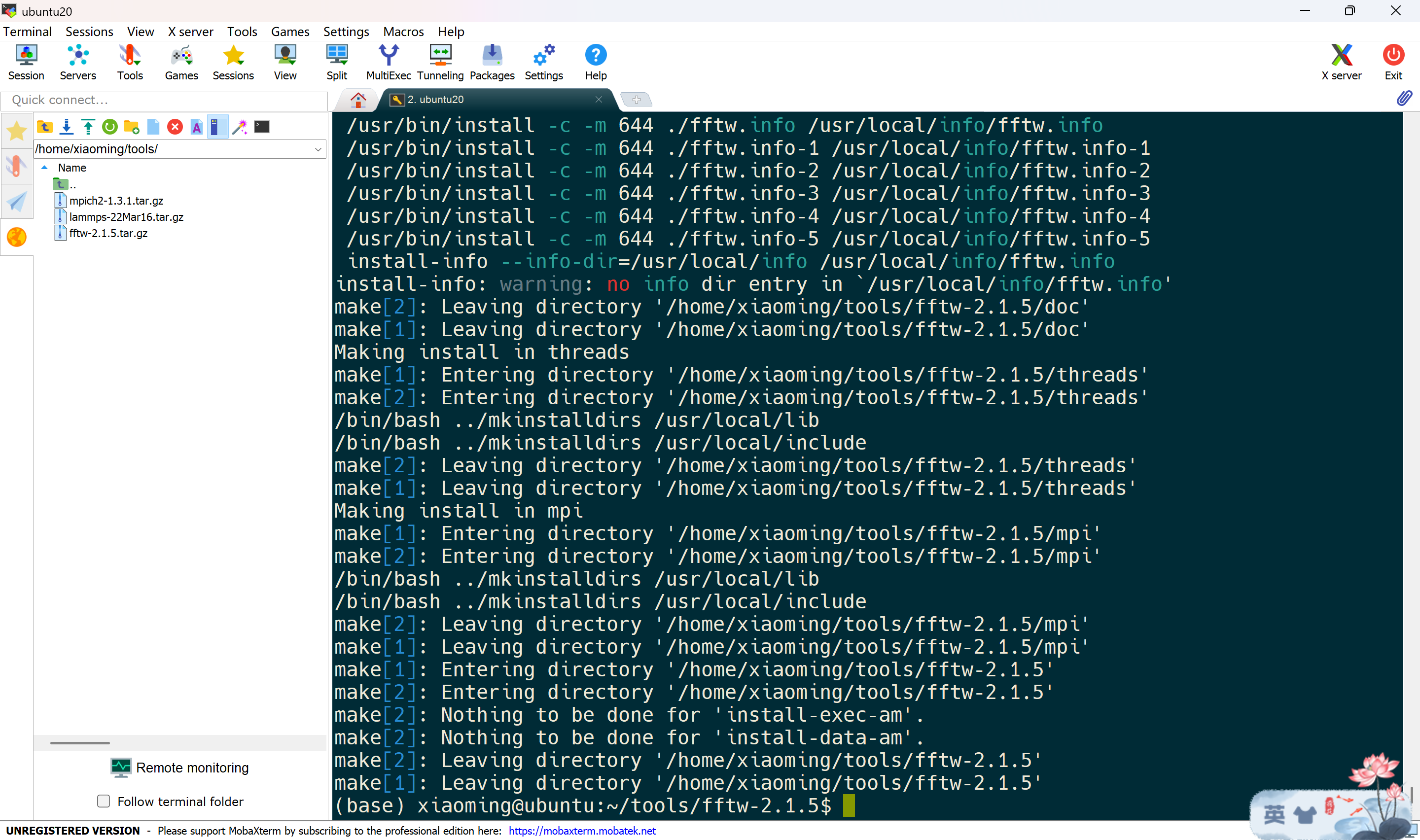Open the Tools knife sidebar tab
This screenshot has height=840, width=1420.
coord(17,167)
